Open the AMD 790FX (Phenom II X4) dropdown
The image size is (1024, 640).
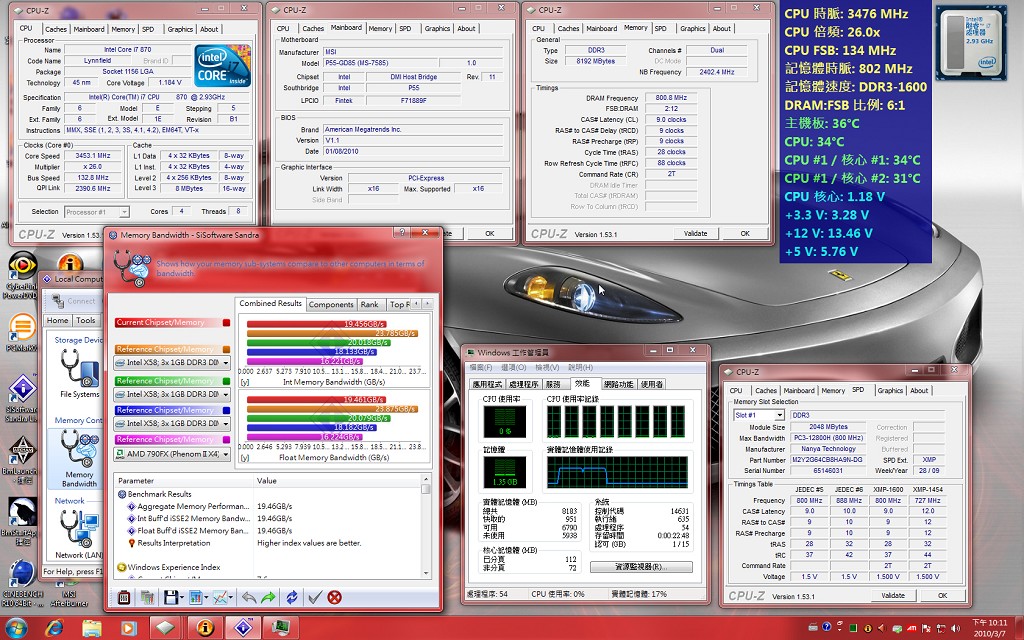pos(172,454)
